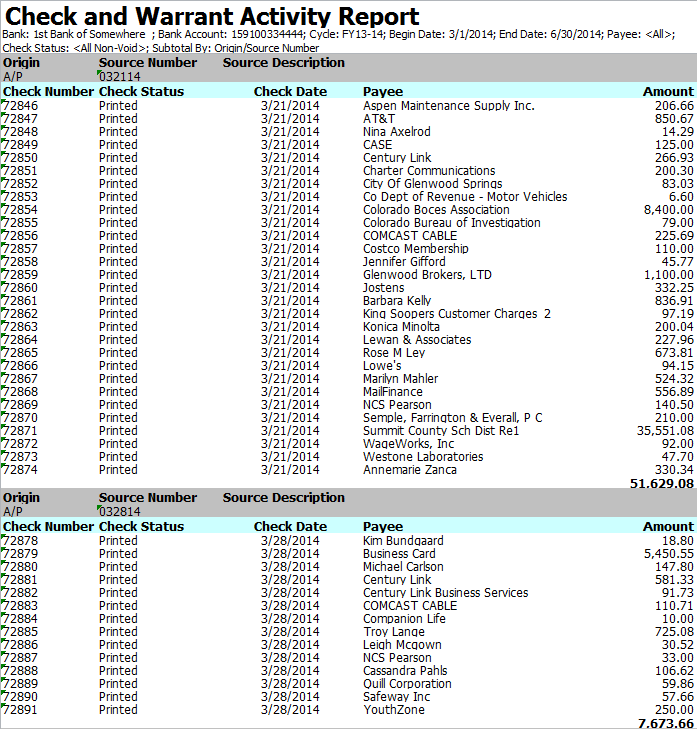Click Westone Laboratories payee
Viewport: 697px width, 729px height.
pyautogui.click(x=423, y=457)
